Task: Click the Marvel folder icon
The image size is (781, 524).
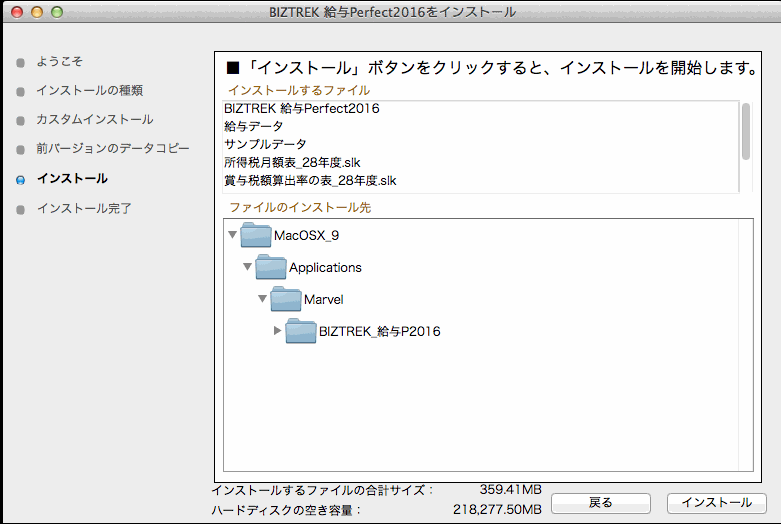Action: 286,299
